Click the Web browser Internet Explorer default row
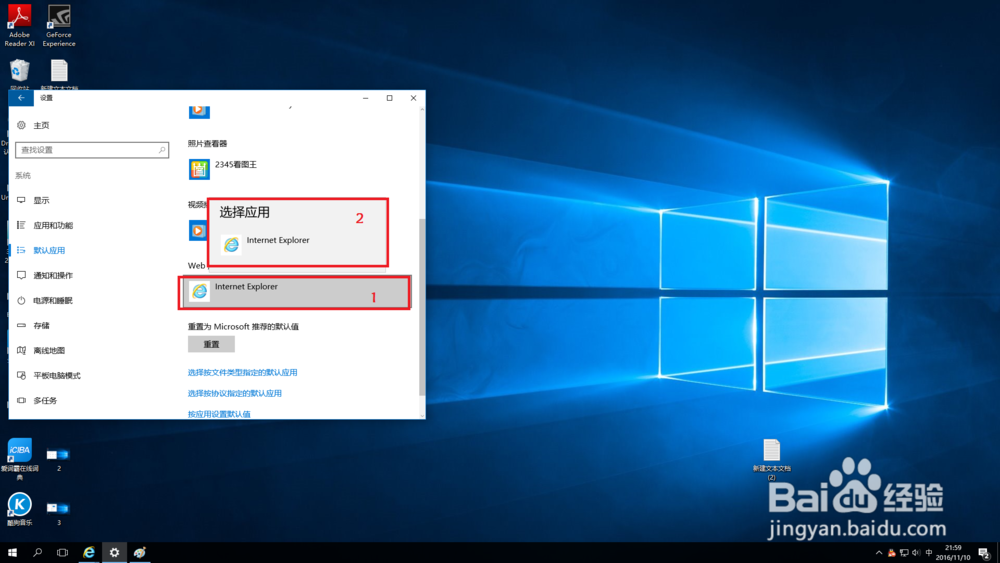Viewport: 1000px width, 563px height. click(295, 293)
